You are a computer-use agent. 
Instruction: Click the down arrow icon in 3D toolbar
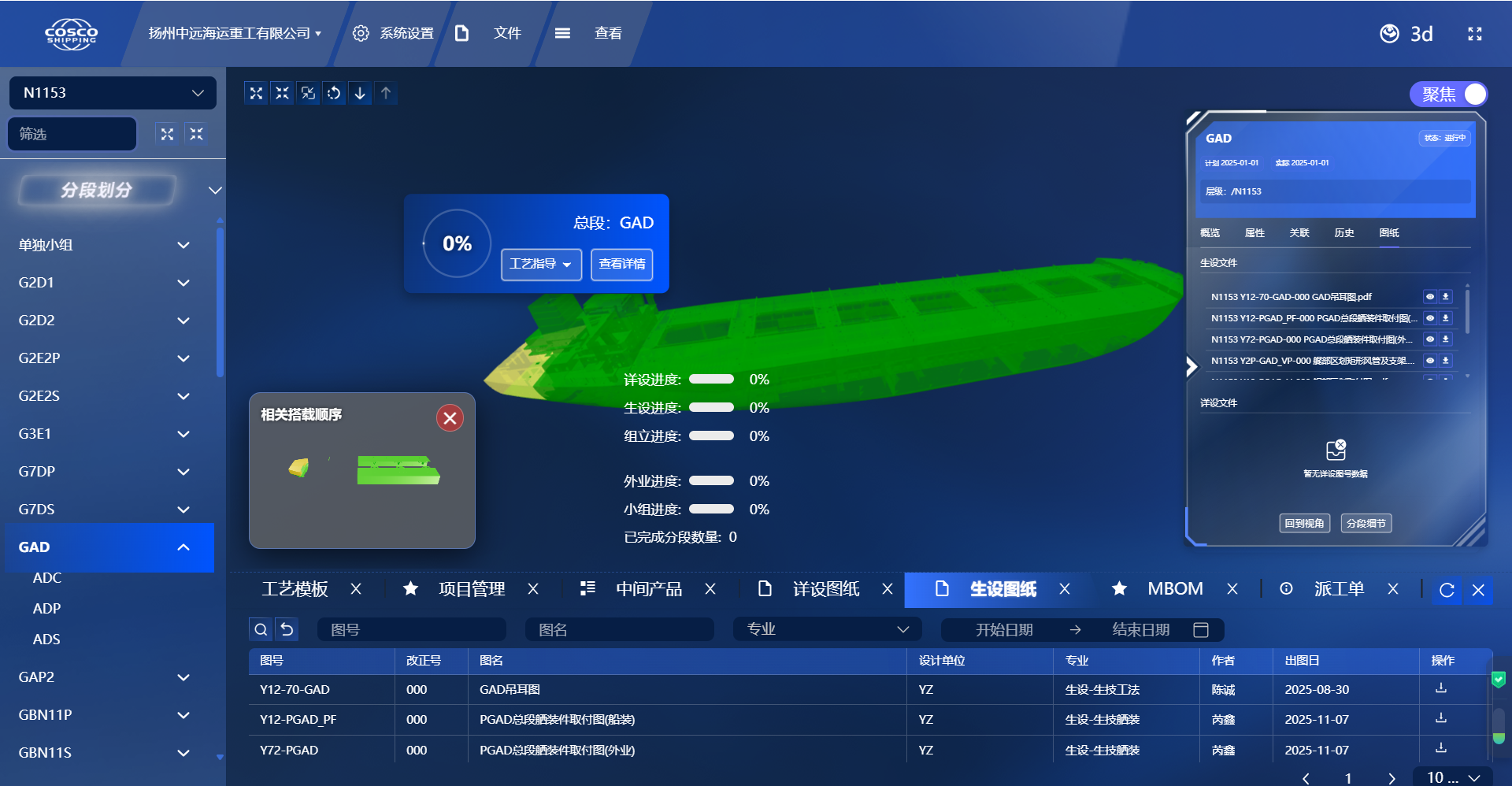(x=360, y=93)
